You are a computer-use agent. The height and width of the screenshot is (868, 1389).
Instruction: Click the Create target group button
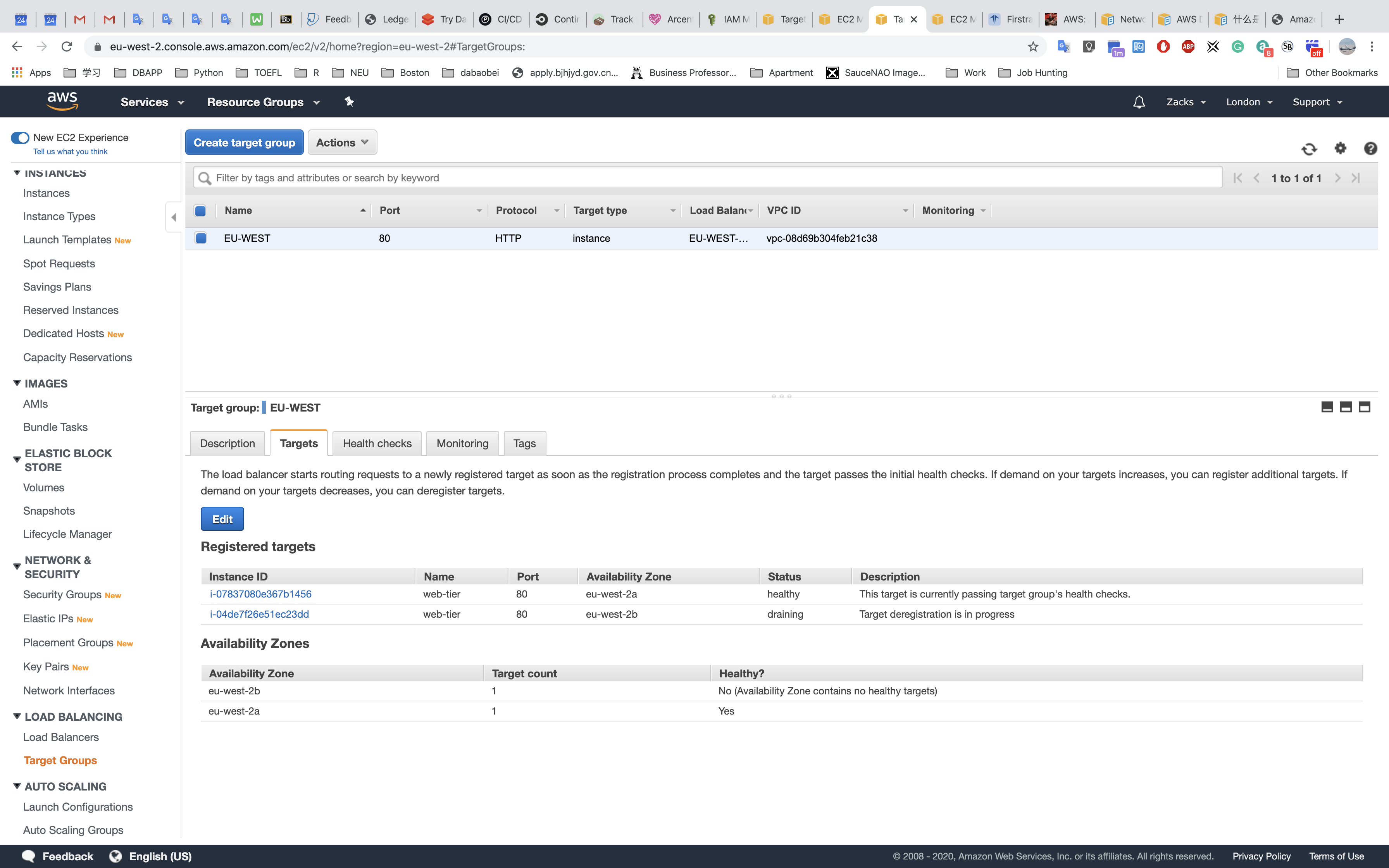pos(244,142)
